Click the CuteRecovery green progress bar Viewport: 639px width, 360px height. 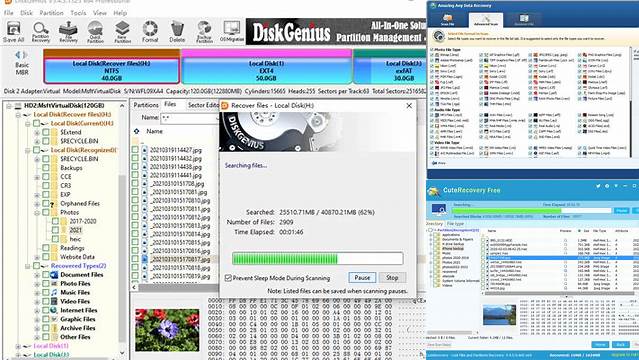click(x=531, y=211)
